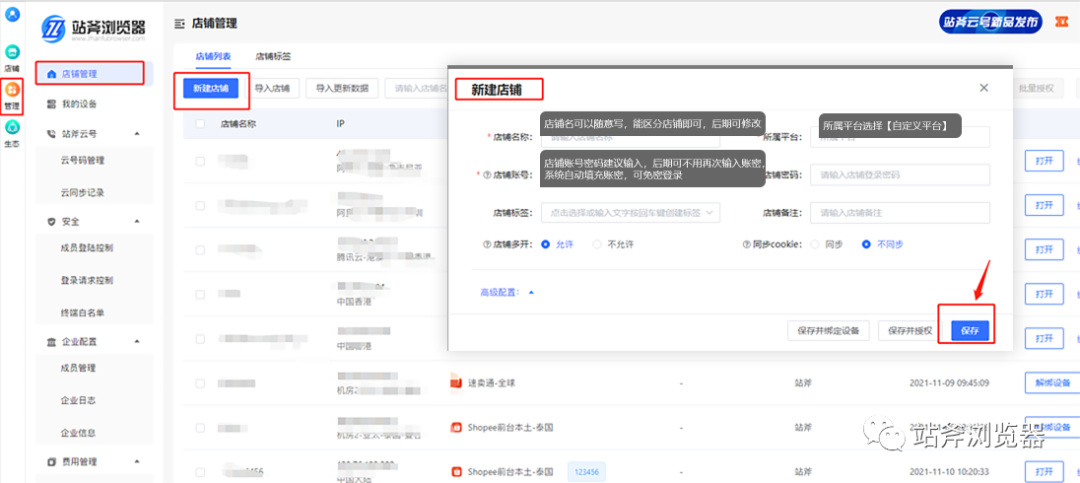Click the 站斧浏览器 logo
This screenshot has width=1080, height=483.
pyautogui.click(x=93, y=28)
